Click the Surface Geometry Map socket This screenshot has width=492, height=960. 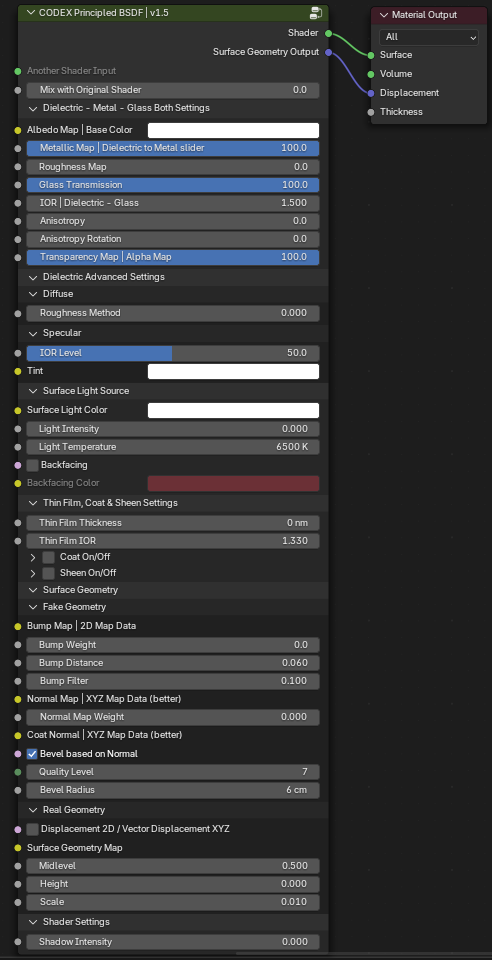(18, 848)
